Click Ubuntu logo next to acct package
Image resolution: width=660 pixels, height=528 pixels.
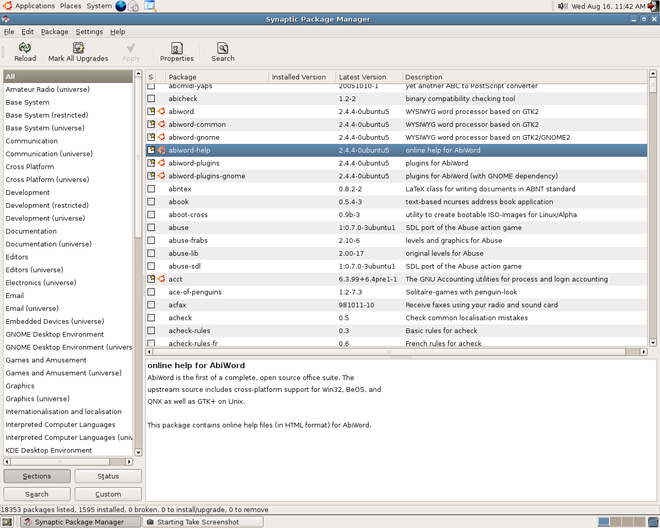(161, 279)
